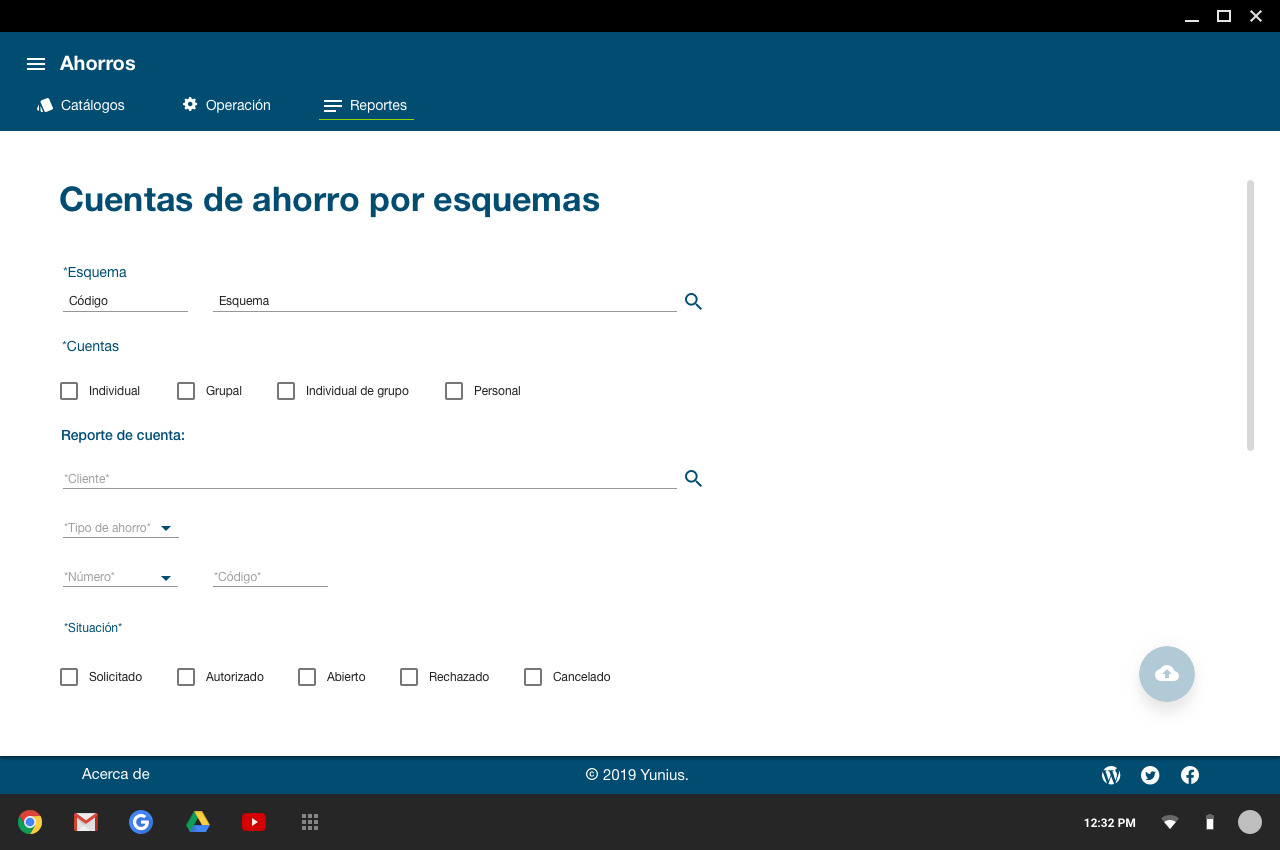Launch Gmail from the taskbar
This screenshot has width=1280, height=850.
pos(86,822)
